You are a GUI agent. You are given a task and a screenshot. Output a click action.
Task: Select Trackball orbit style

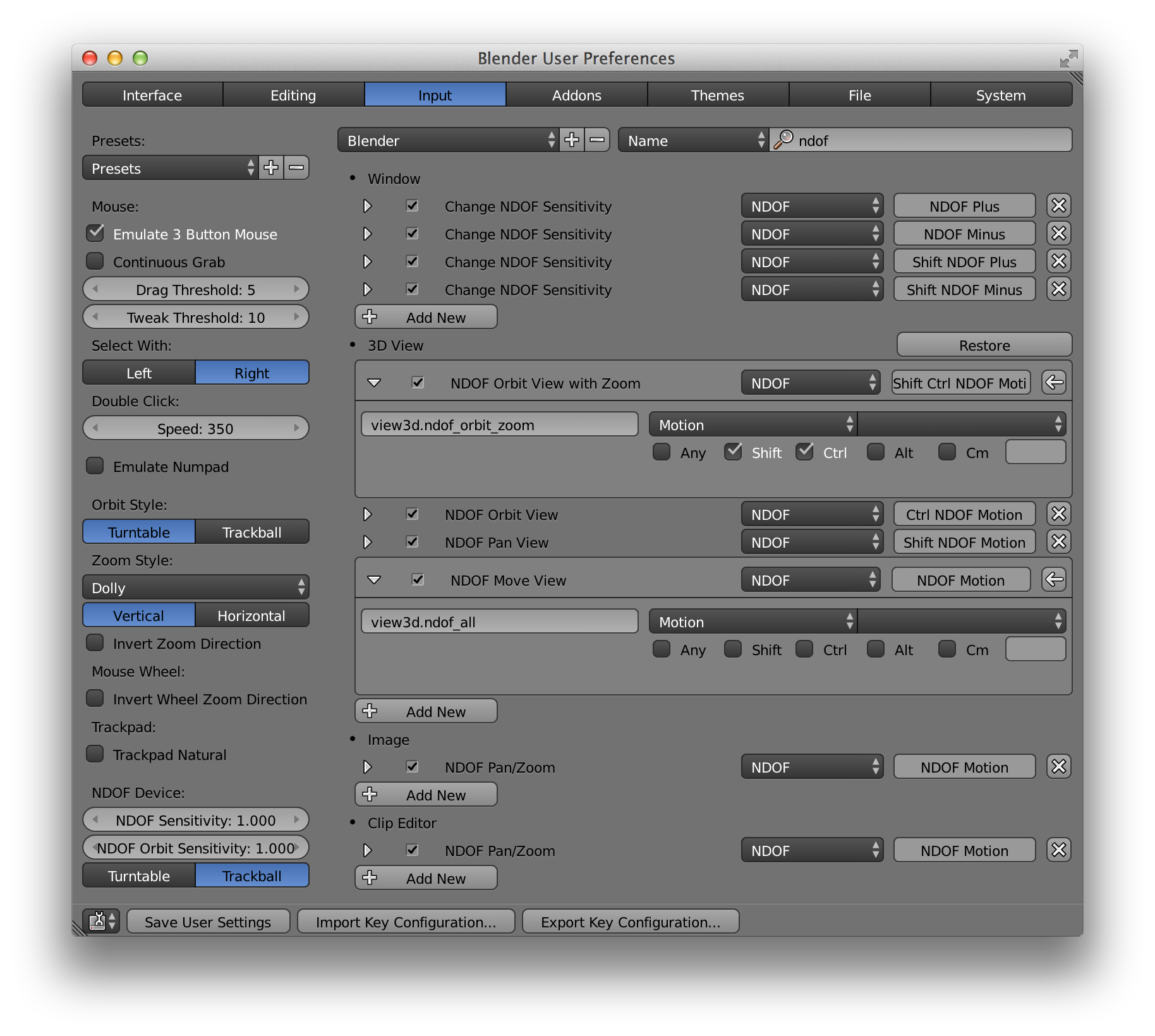[x=252, y=532]
